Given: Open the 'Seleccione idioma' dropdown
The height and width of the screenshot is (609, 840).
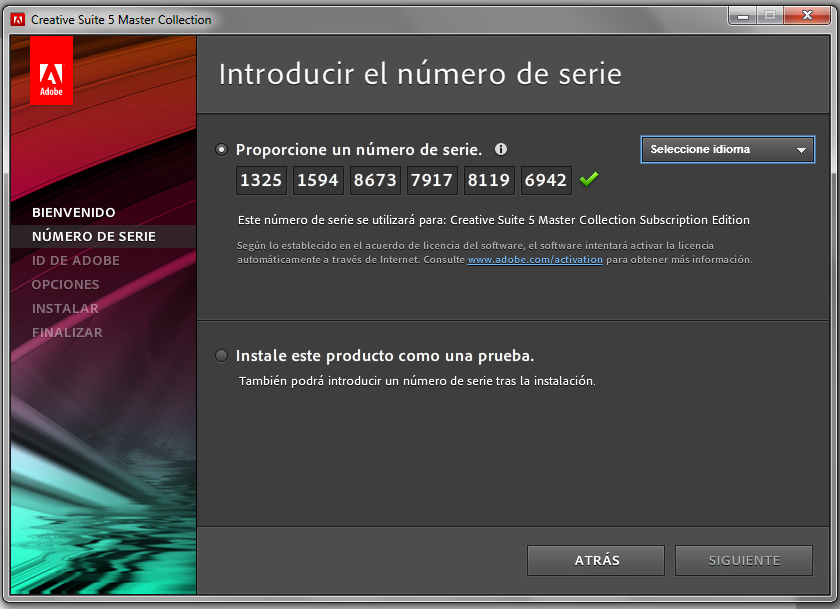Looking at the screenshot, I should pos(728,149).
